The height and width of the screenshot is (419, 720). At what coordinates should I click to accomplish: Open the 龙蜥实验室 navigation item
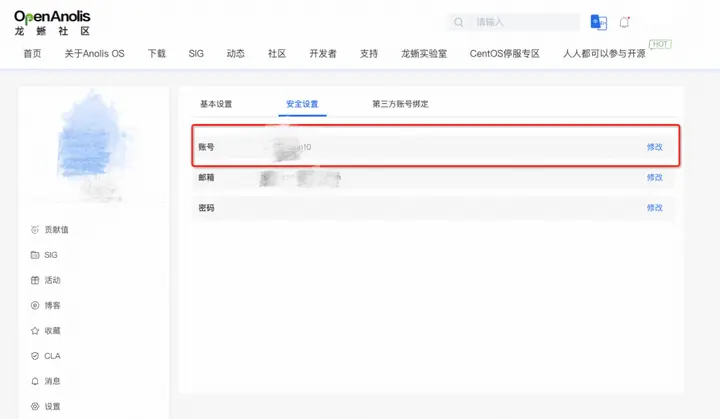tap(424, 54)
